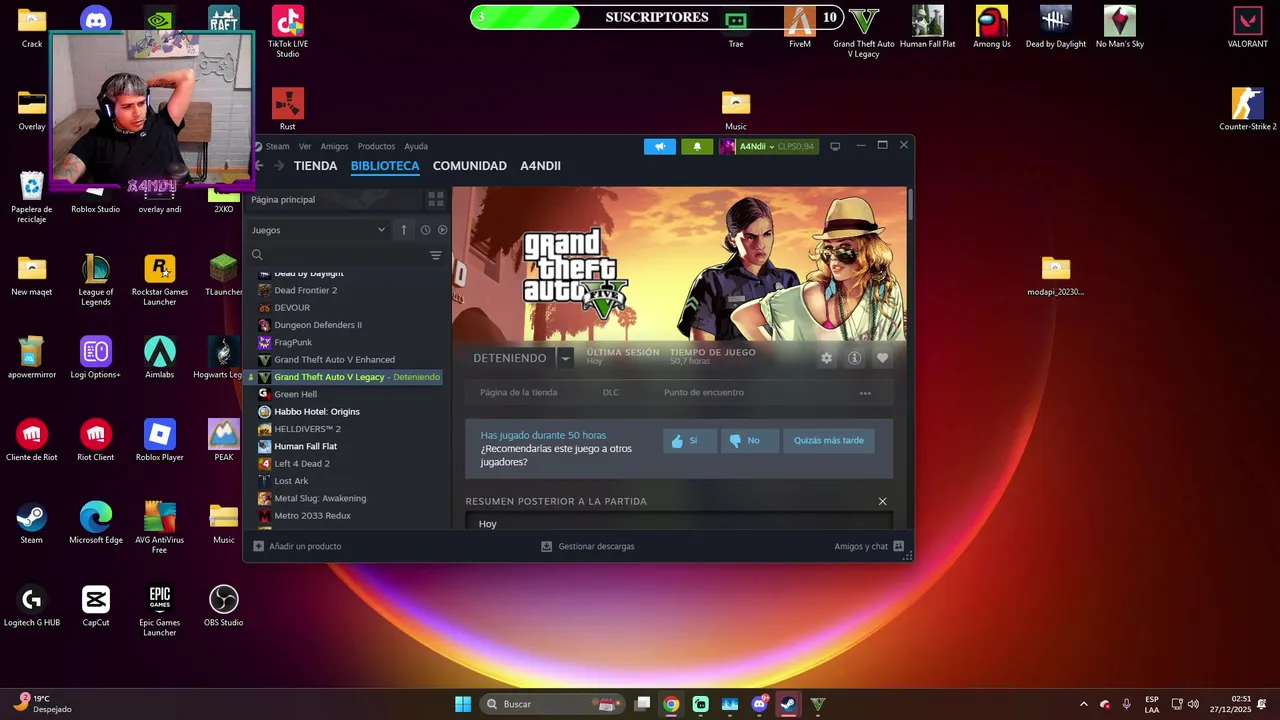Go back in Steam navigation

click(260, 166)
